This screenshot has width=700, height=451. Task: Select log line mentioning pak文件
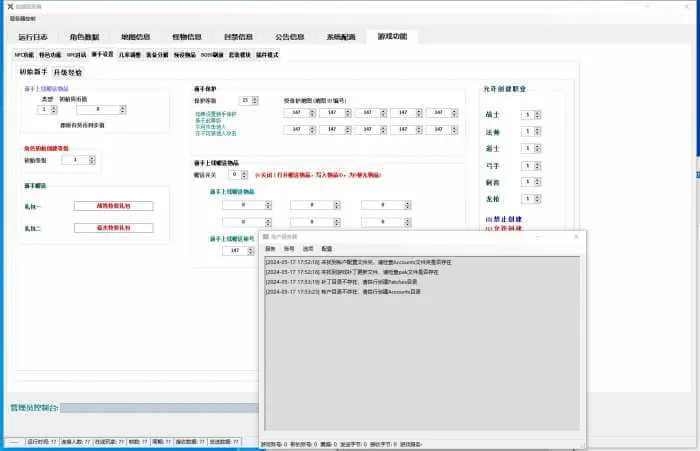click(x=352, y=272)
